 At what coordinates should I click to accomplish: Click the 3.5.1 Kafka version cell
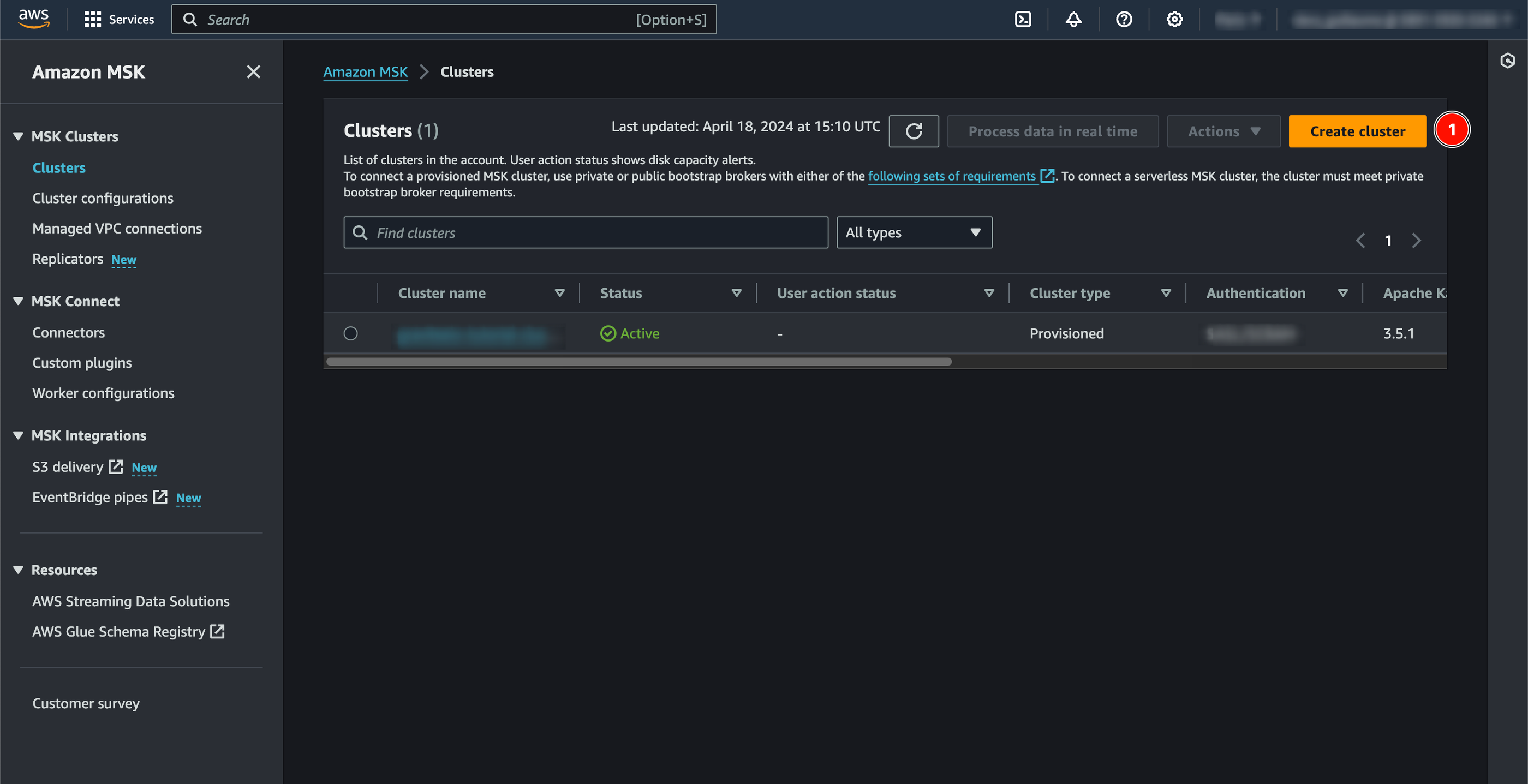coord(1399,333)
